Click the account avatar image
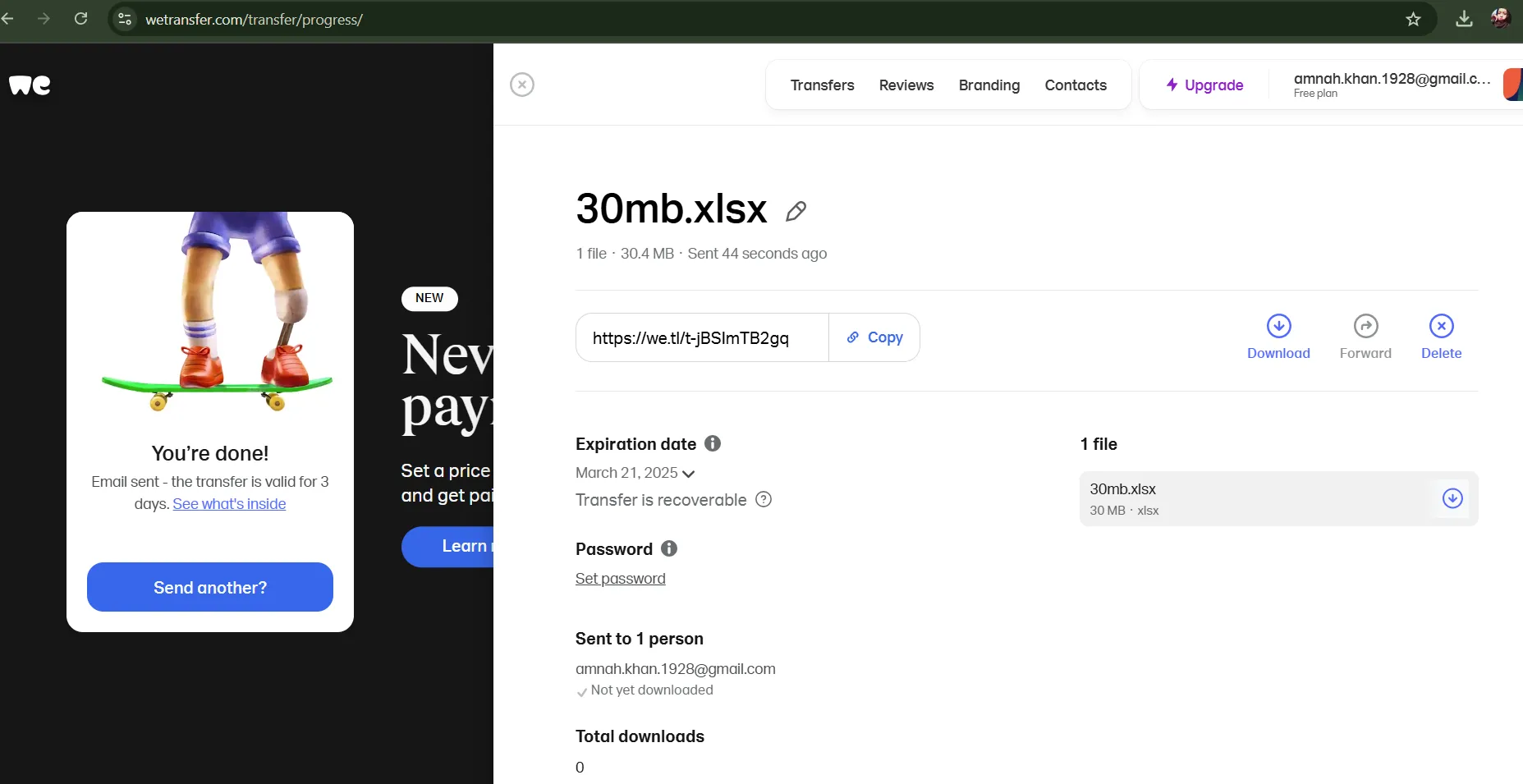Viewport: 1523px width, 784px height. [1512, 85]
